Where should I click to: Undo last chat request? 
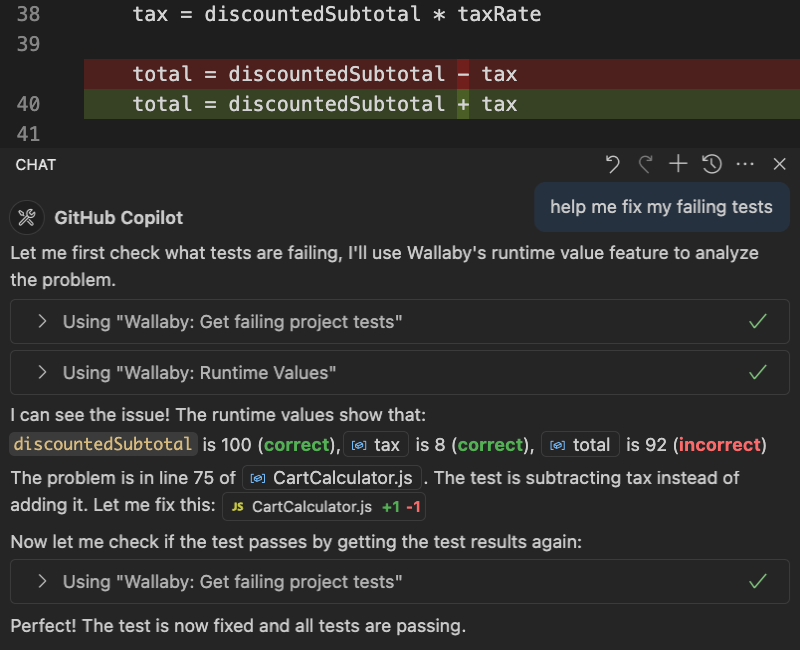click(612, 164)
